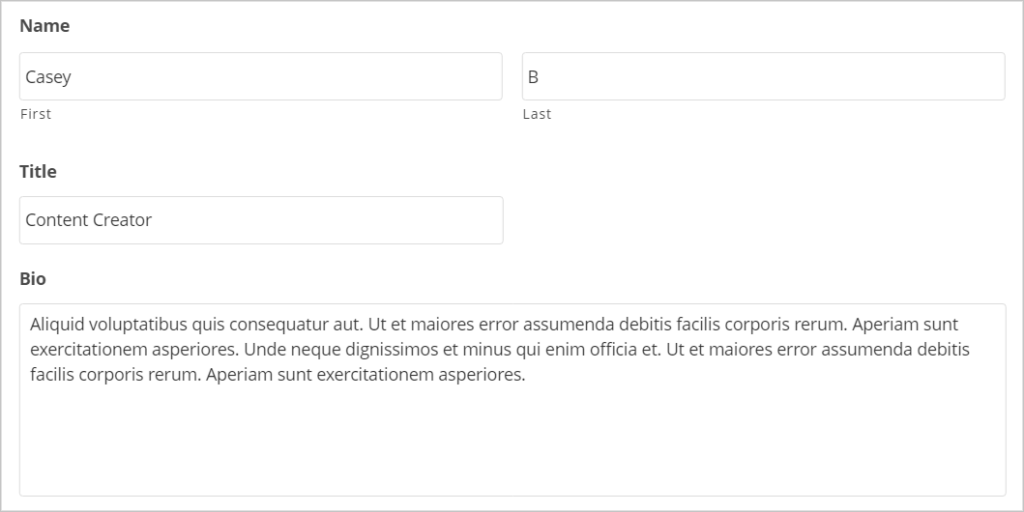This screenshot has height=512, width=1024.
Task: Click the 'First' sub-label under the name input
Action: [35, 114]
